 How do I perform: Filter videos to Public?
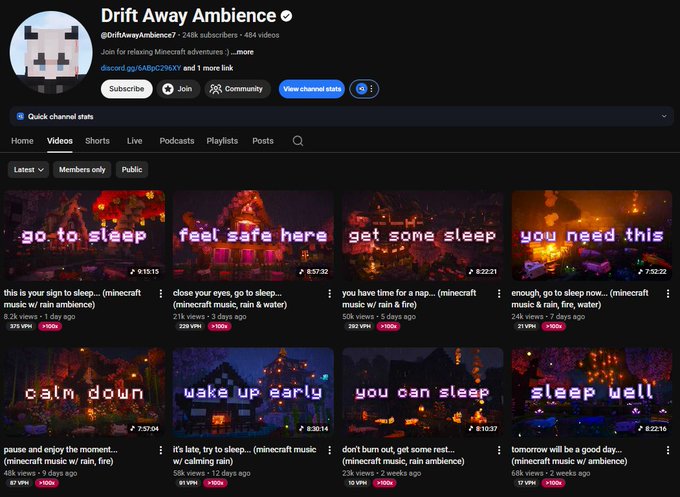[132, 170]
